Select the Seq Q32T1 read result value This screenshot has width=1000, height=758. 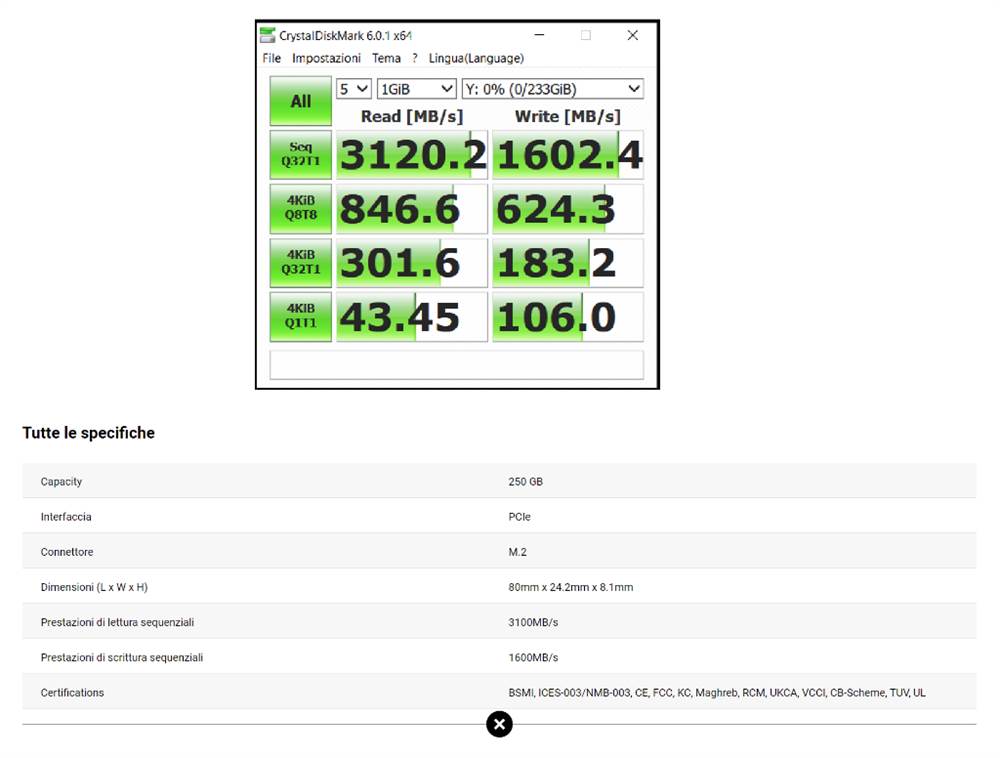pyautogui.click(x=411, y=154)
